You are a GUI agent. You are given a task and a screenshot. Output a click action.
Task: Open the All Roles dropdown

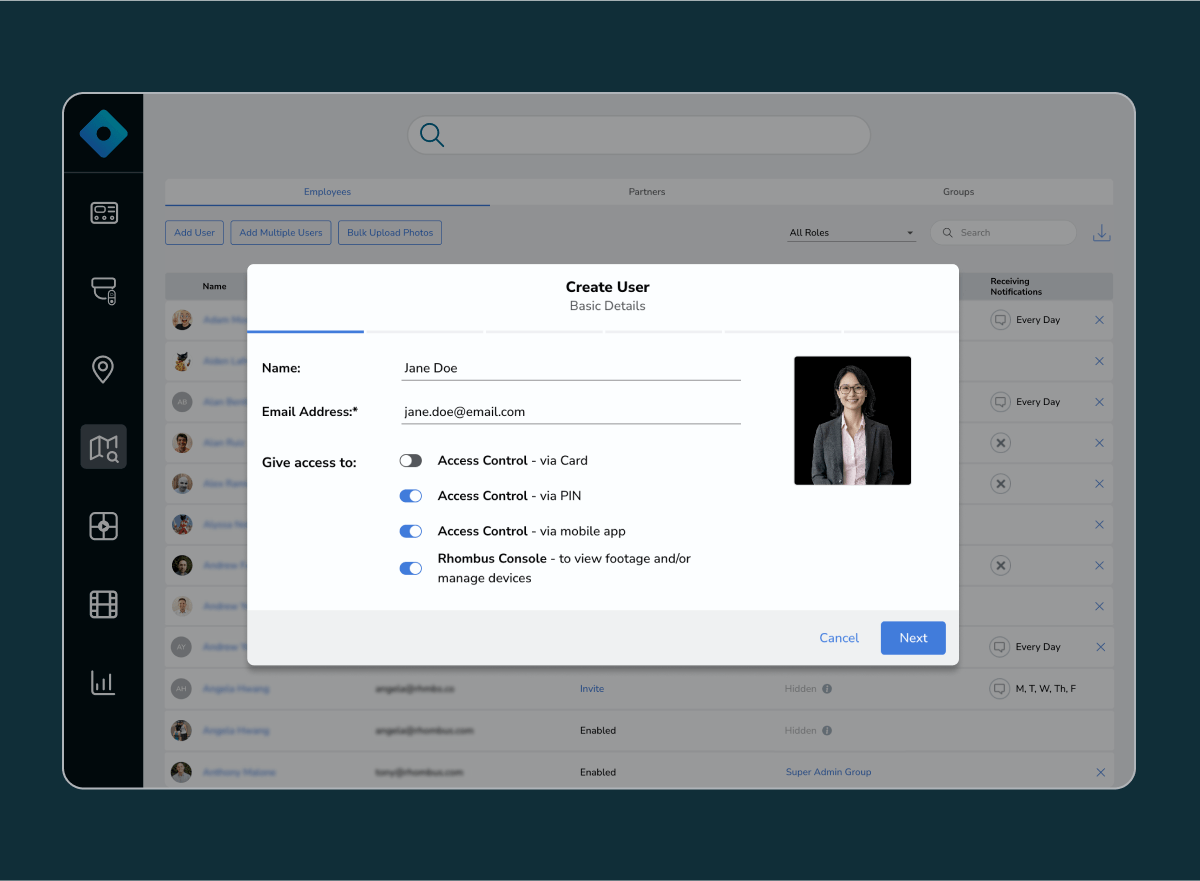(851, 232)
